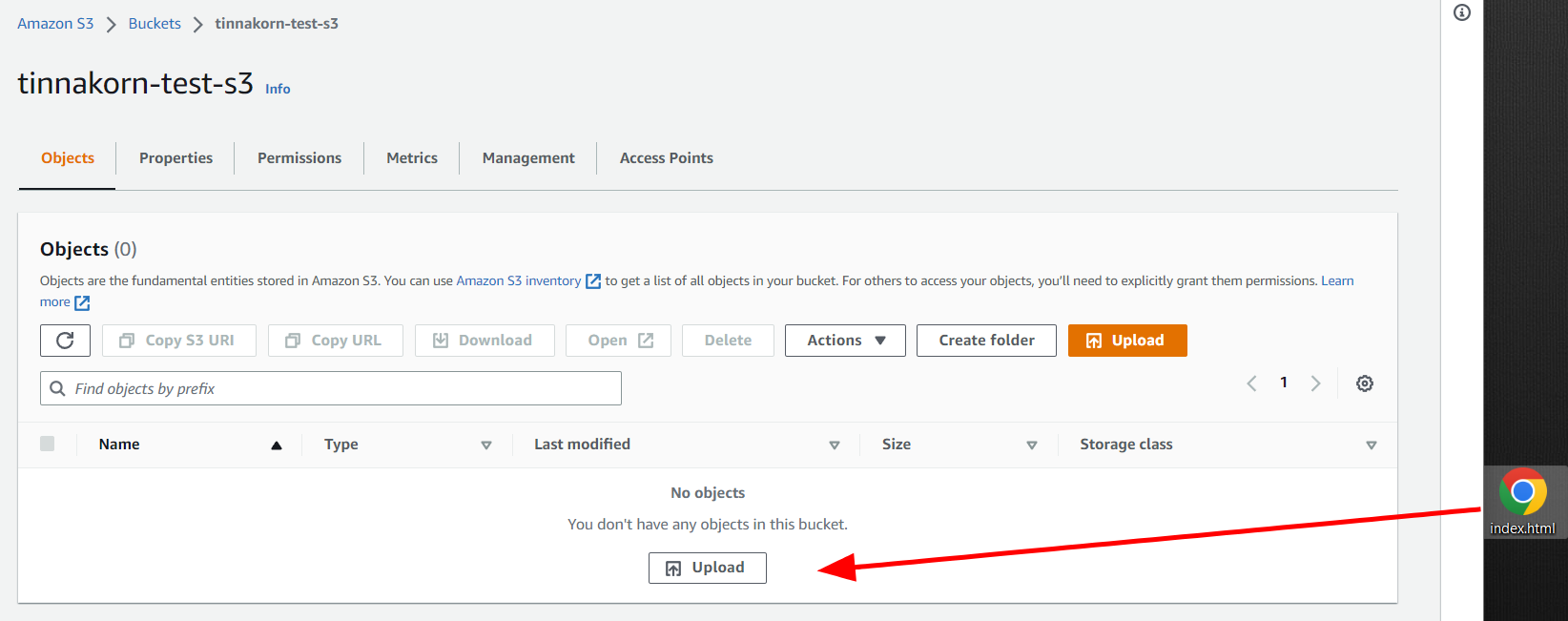Click search magnifier icon in prefix field
This screenshot has height=621, width=1568.
pyautogui.click(x=57, y=388)
